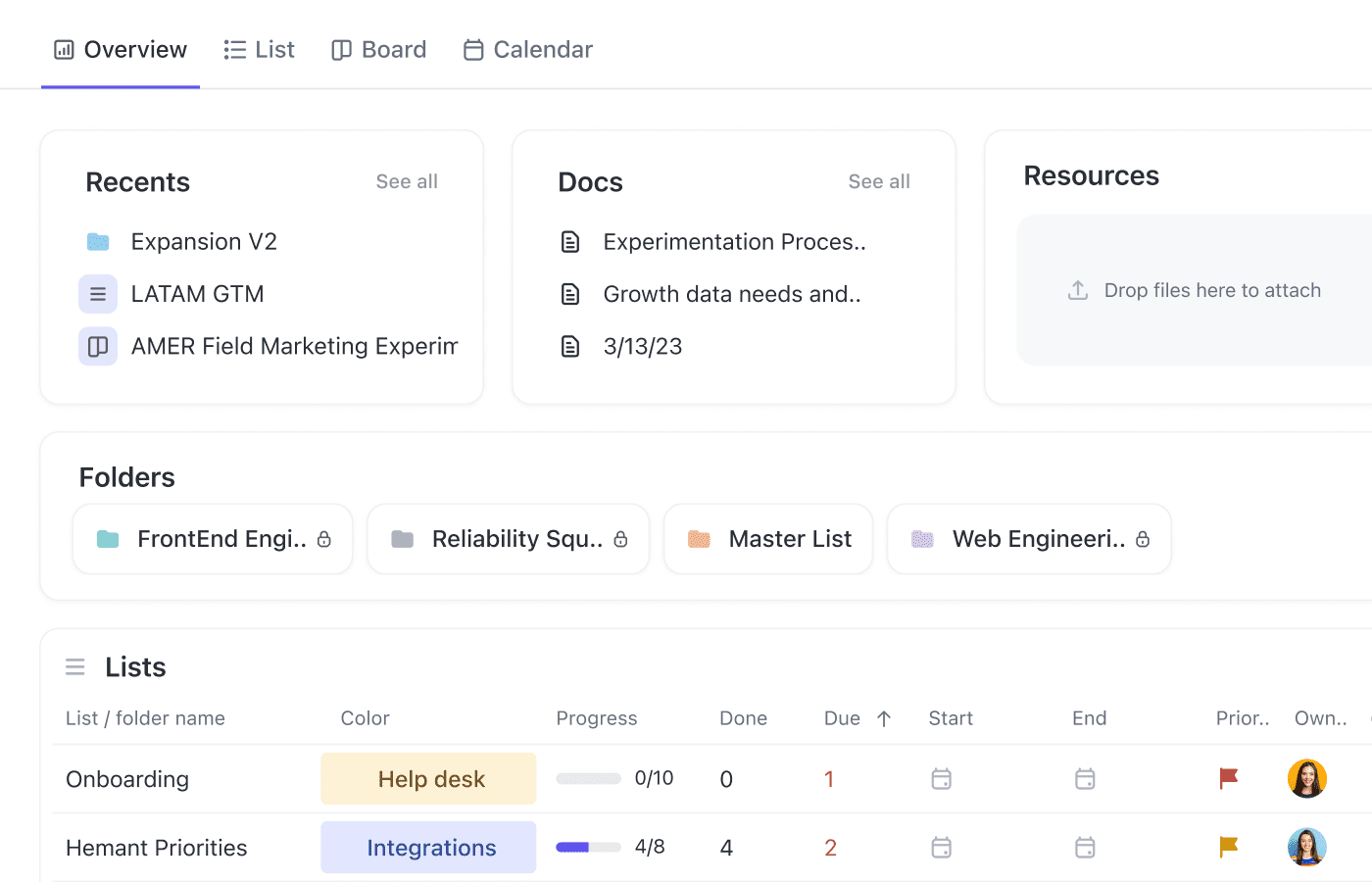Click the red priority flag for Onboarding
This screenshot has width=1372, height=882.
coord(1228,778)
